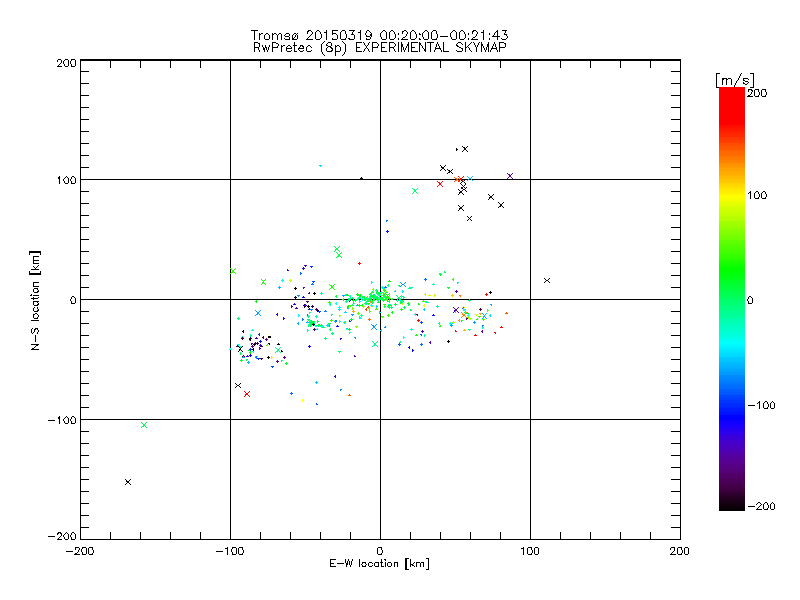Image resolution: width=800 pixels, height=600 pixels.
Task: Click the colorbar tick label "-200"
Action: click(761, 506)
